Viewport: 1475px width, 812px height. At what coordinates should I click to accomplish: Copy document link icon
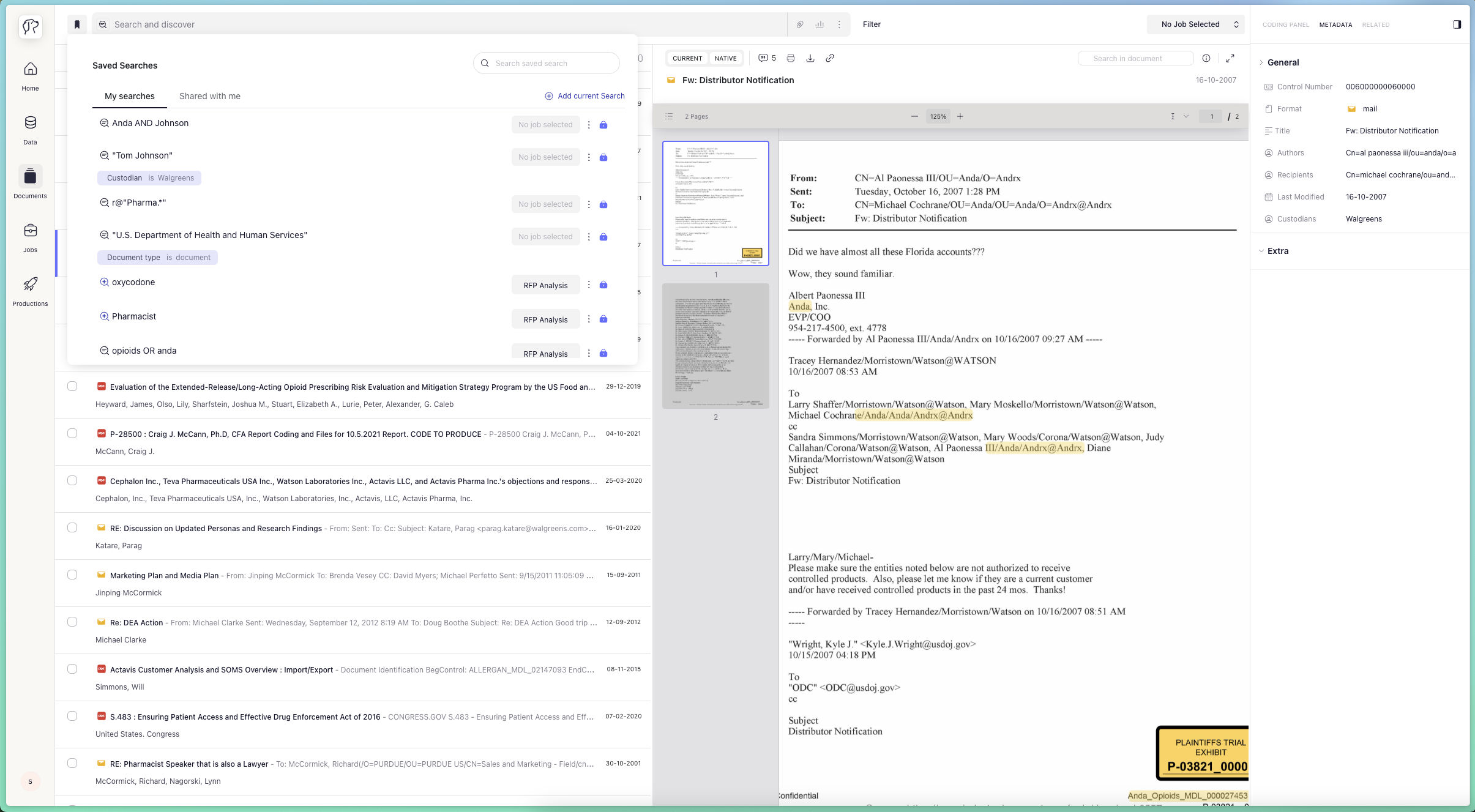tap(830, 58)
